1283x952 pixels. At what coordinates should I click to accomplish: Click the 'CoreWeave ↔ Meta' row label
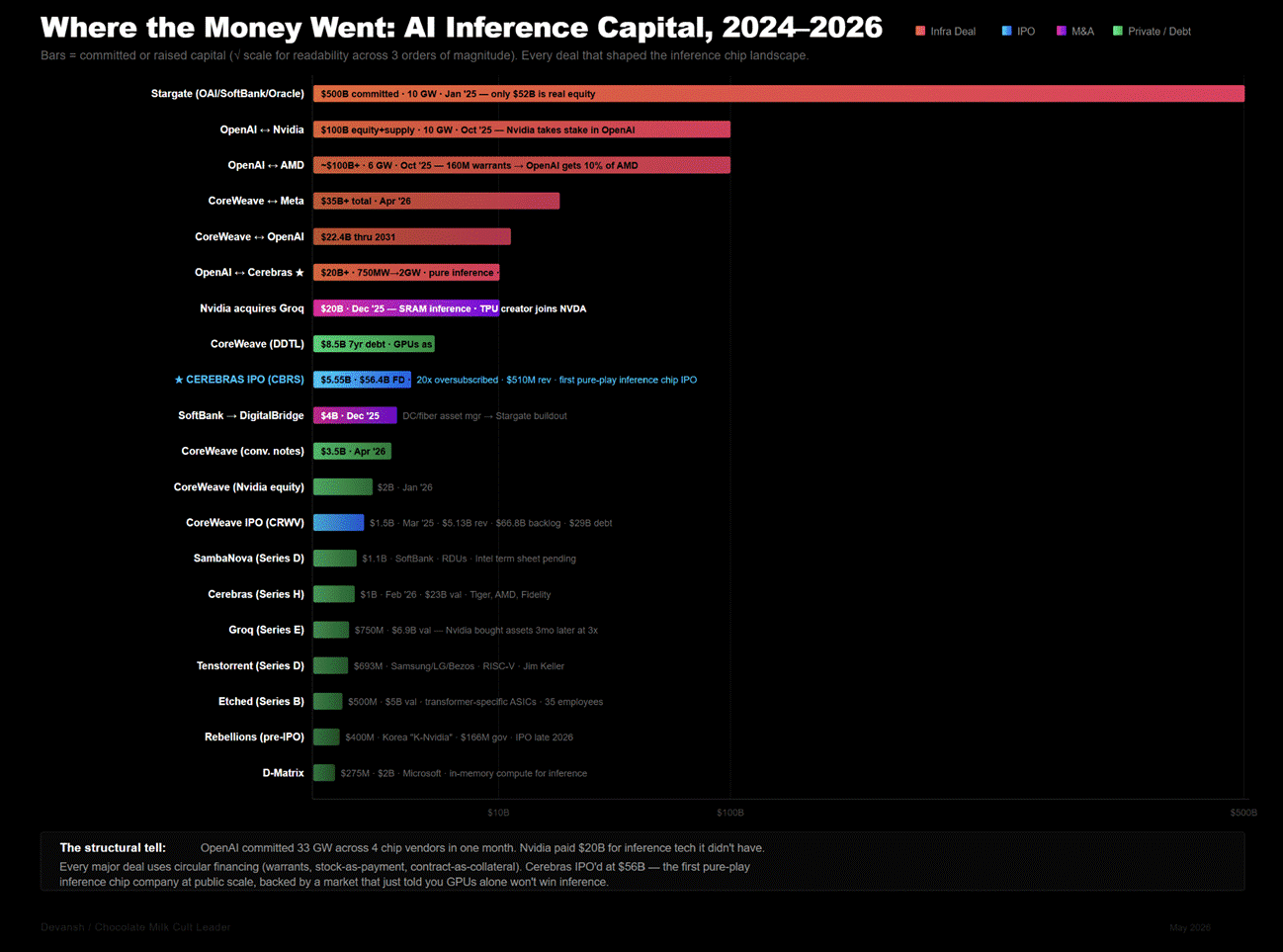point(256,201)
